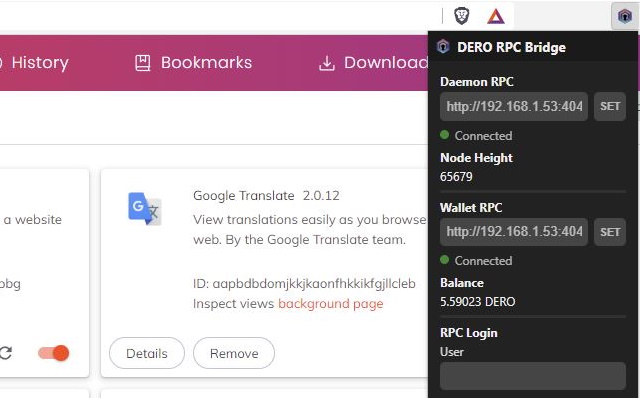Remove the Google Translate extension
Viewport: 640px width, 400px height.
233,353
